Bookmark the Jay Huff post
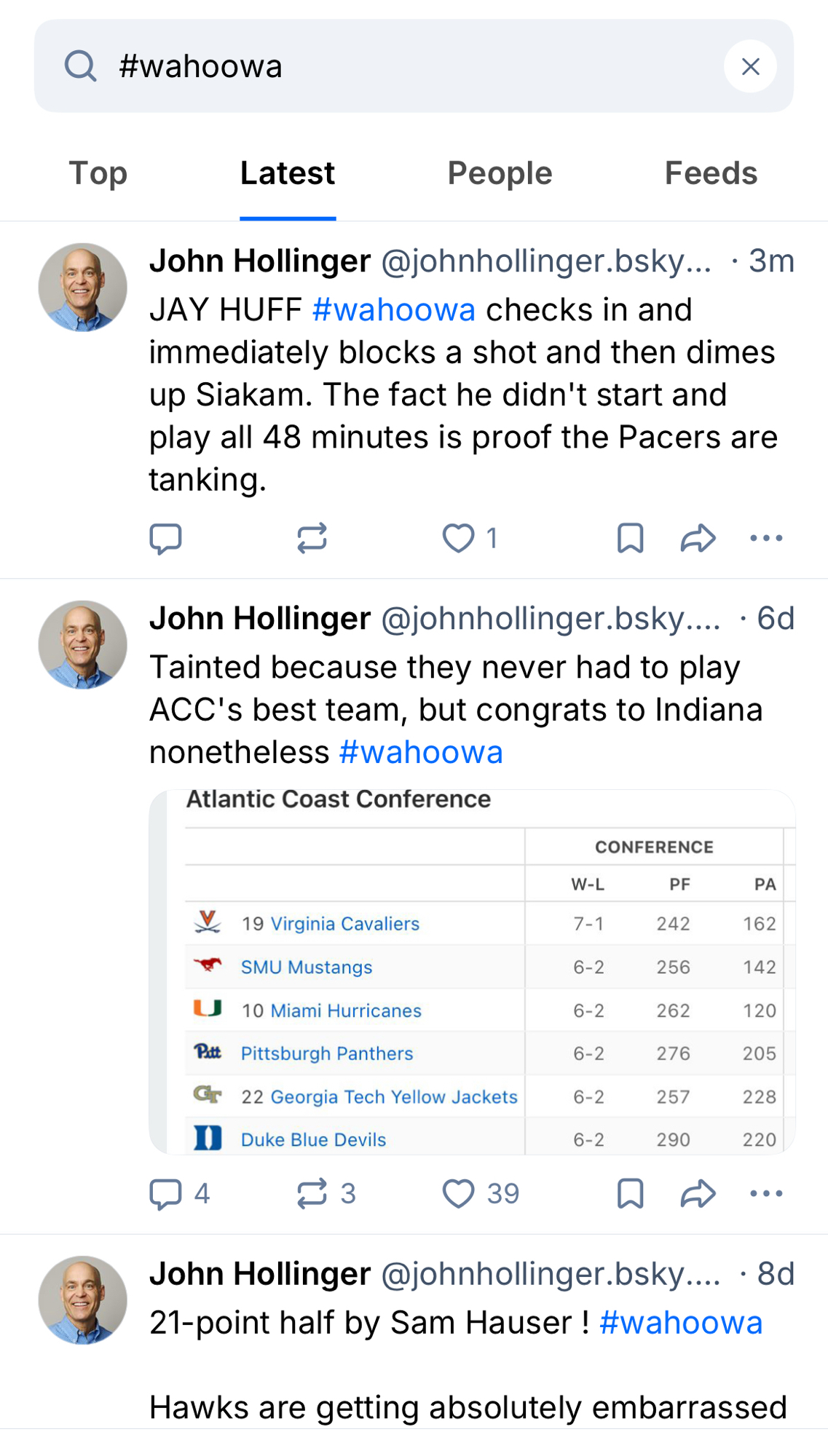 coord(630,539)
